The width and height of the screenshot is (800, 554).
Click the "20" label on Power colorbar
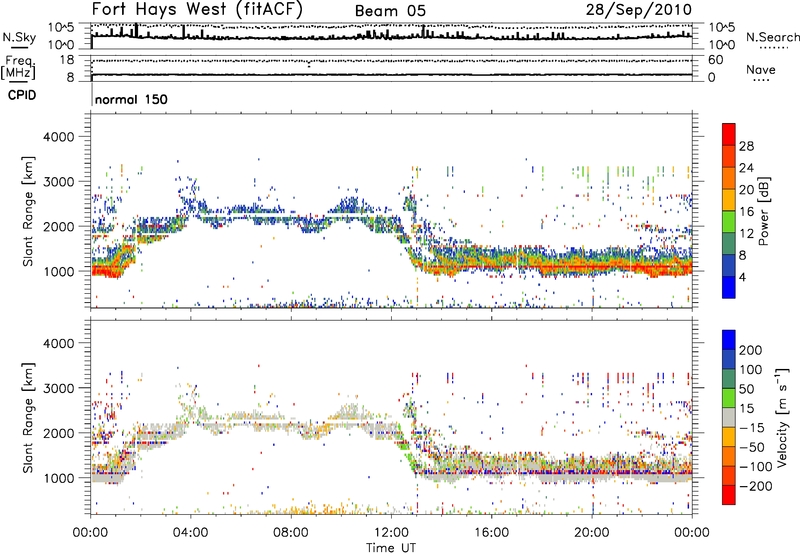coord(746,190)
